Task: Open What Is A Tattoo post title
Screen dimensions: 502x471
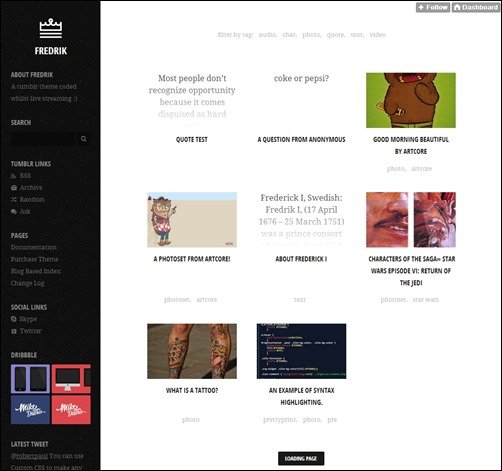Action: [x=192, y=390]
